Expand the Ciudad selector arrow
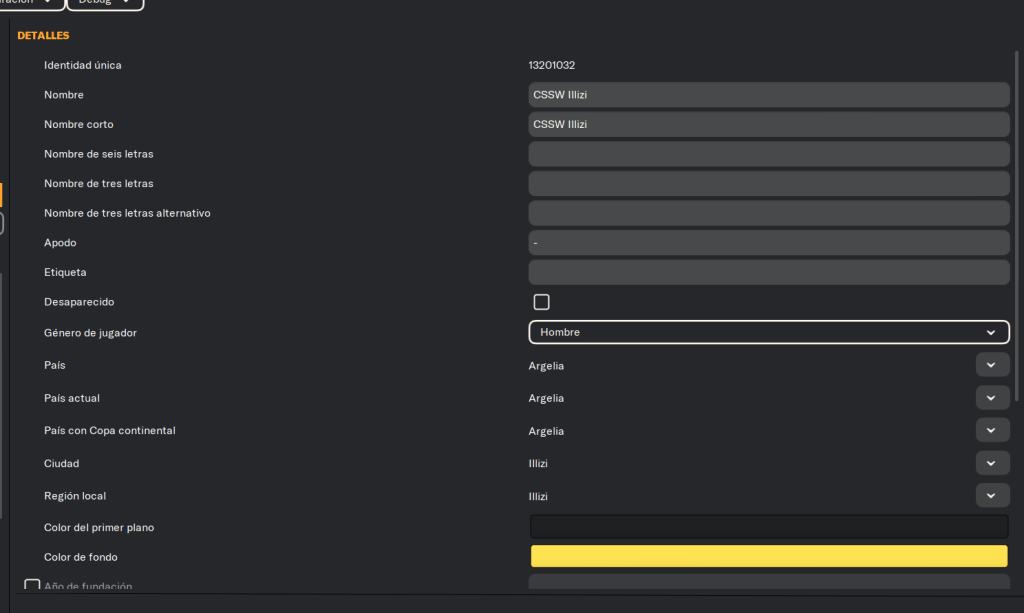The image size is (1024, 613). click(x=990, y=464)
